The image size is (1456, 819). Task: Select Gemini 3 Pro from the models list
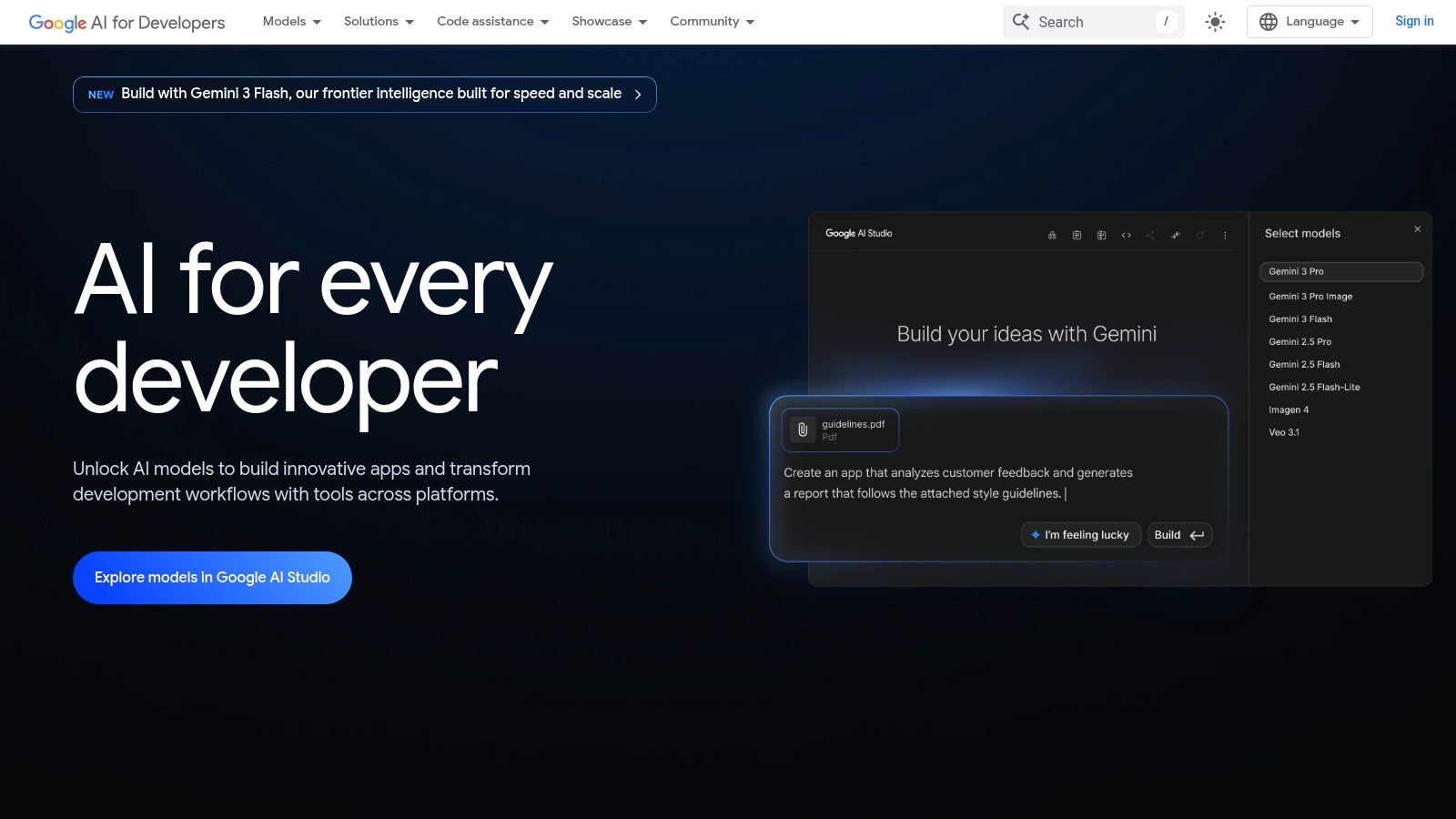tap(1295, 271)
